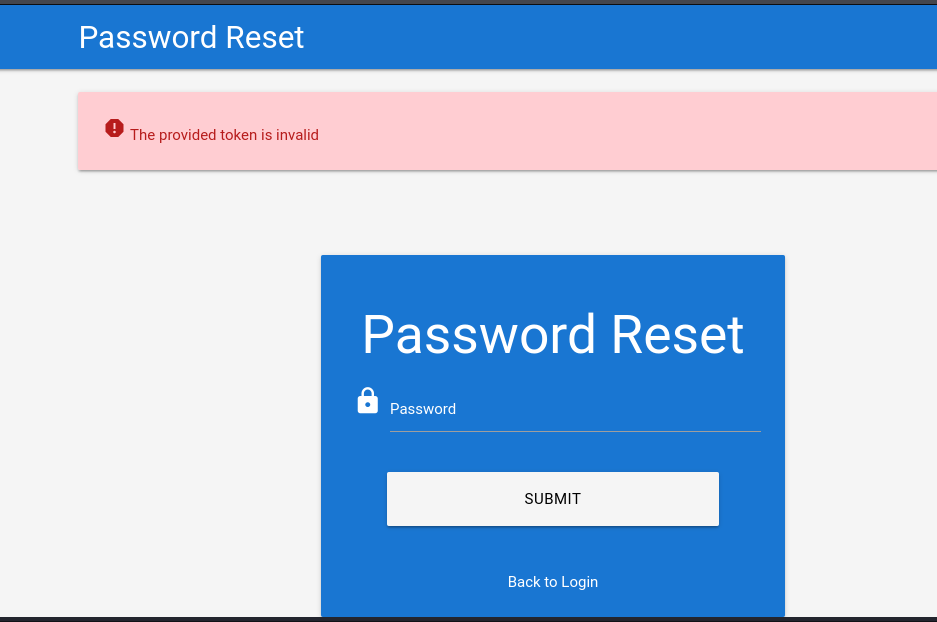This screenshot has height=622, width=937.
Task: Click the Password field underline area
Action: [x=575, y=430]
